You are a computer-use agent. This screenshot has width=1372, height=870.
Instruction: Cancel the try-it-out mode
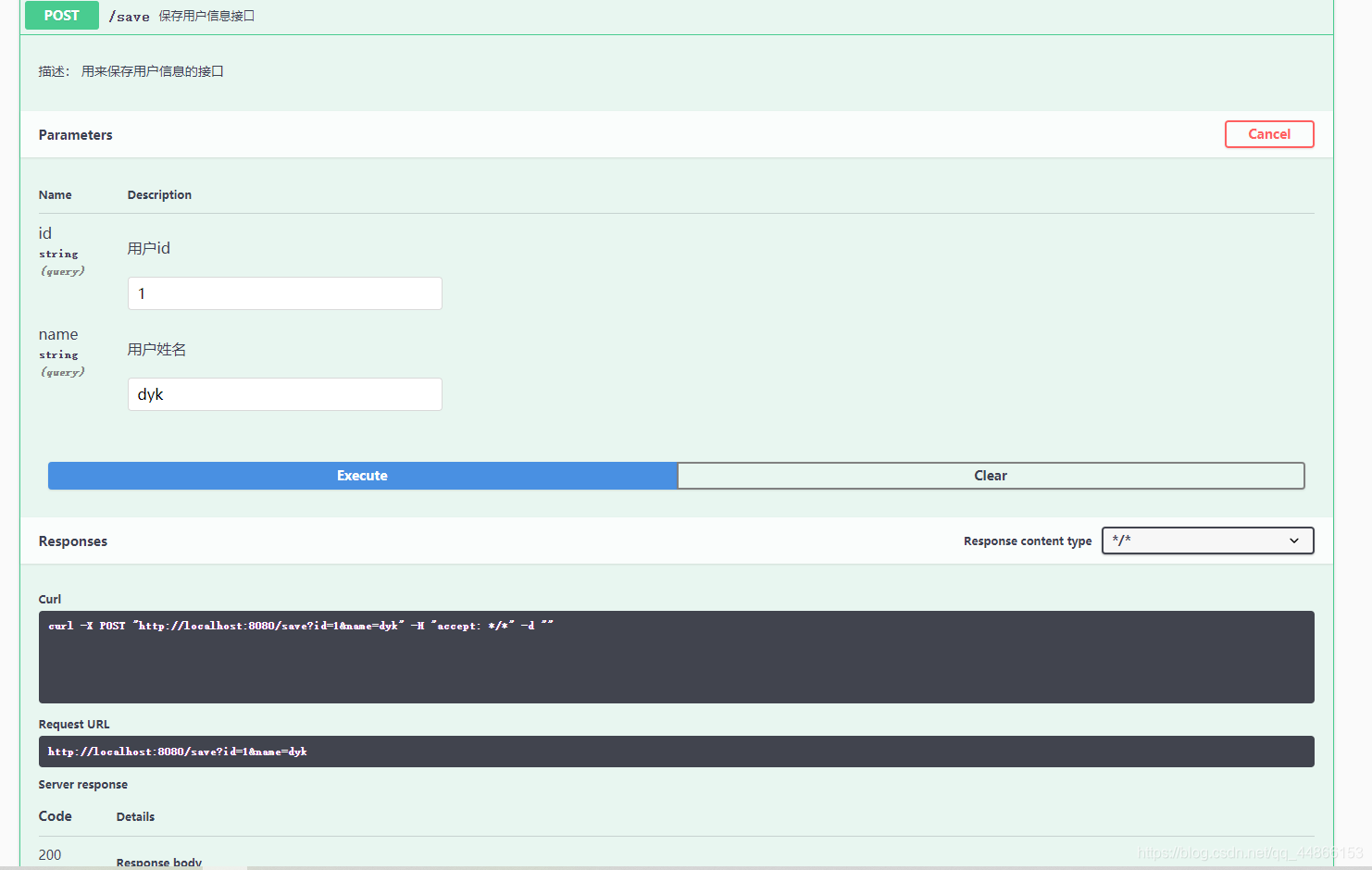point(1269,134)
